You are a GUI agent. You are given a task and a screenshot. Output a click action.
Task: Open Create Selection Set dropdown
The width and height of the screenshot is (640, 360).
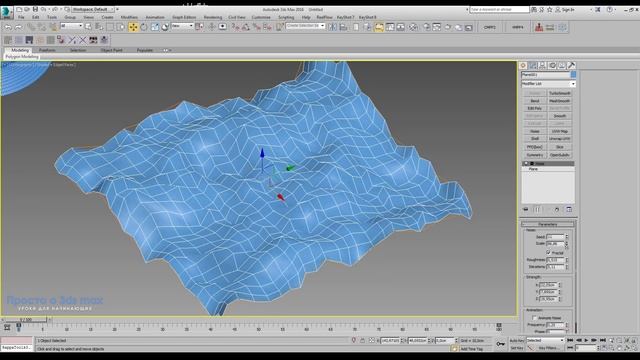click(305, 26)
